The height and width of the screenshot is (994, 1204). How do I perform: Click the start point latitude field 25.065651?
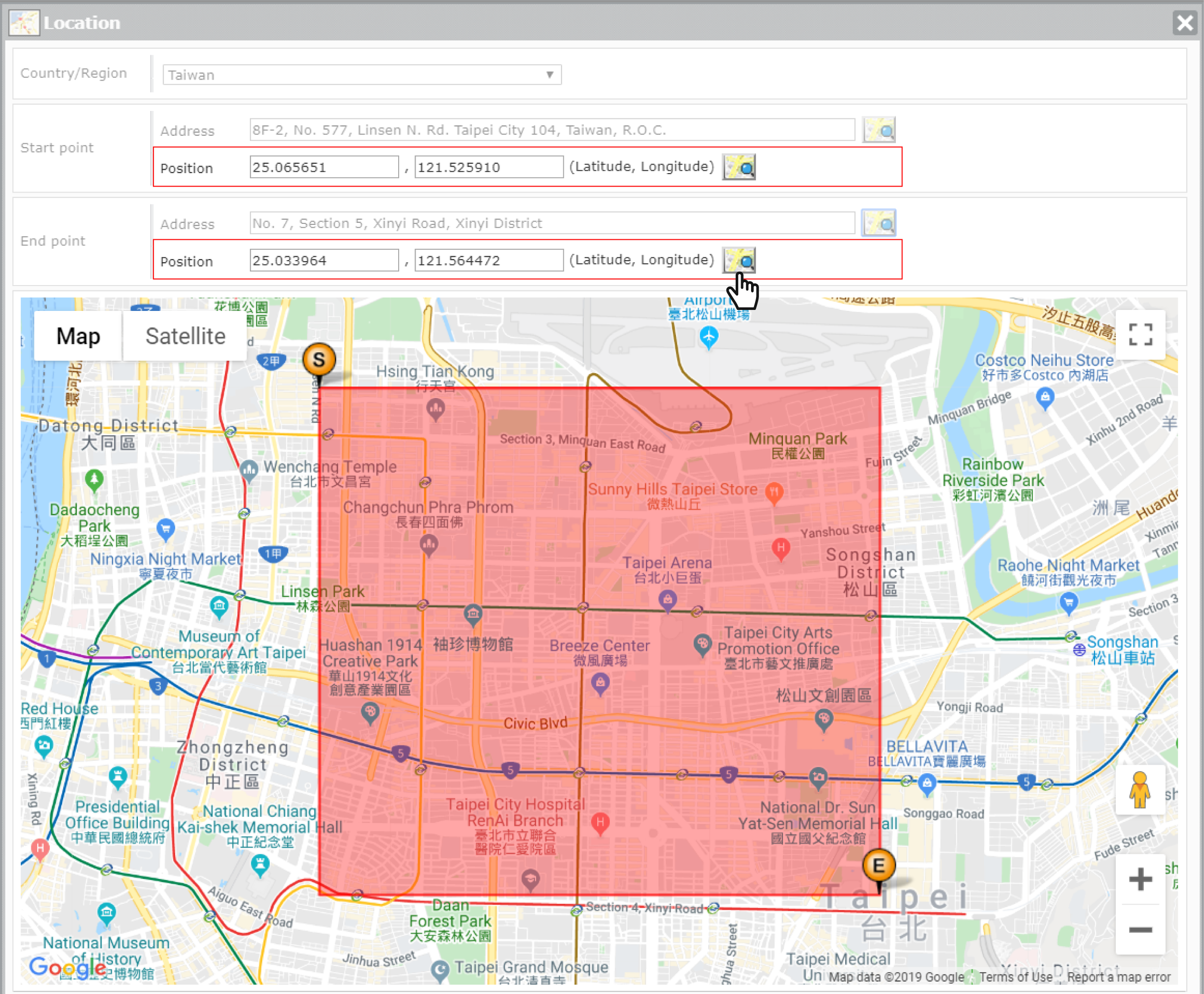[324, 167]
